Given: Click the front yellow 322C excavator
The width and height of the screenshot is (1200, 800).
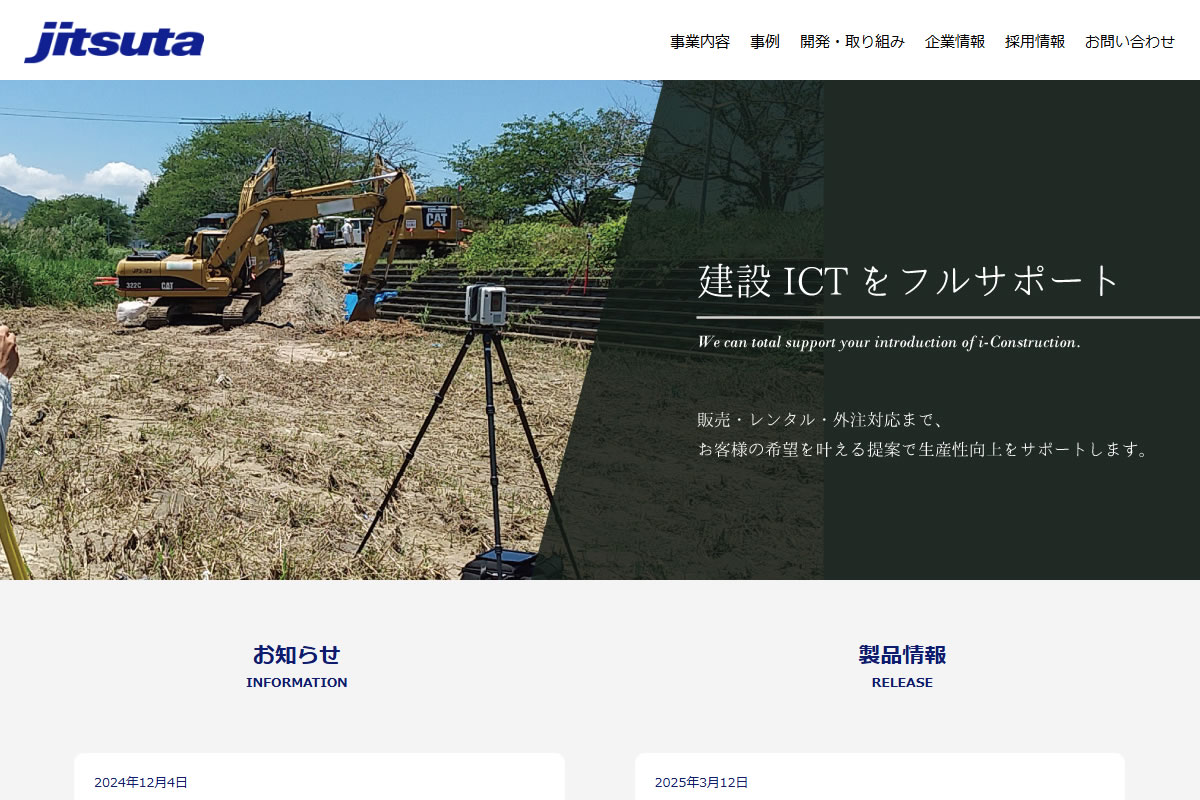Looking at the screenshot, I should (190, 270).
